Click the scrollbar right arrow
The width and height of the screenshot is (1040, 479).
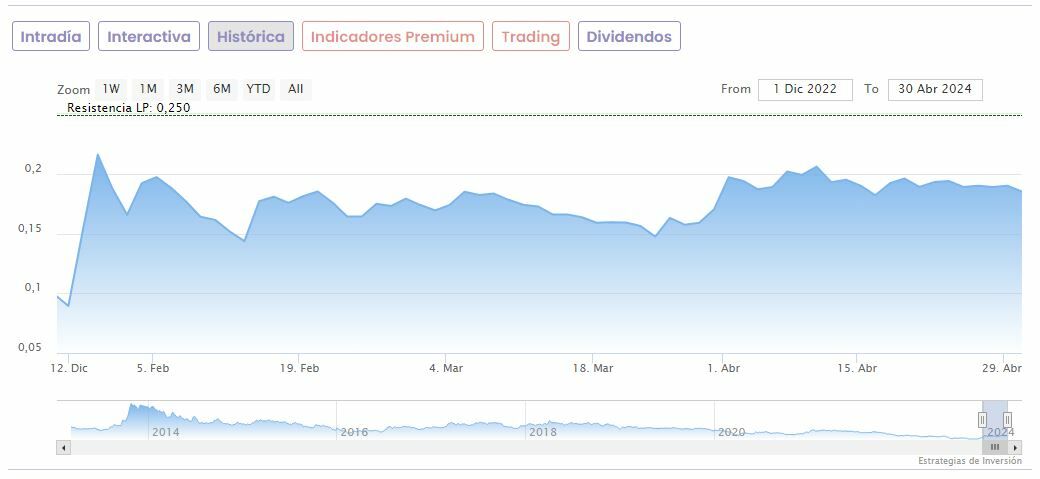(x=1016, y=447)
